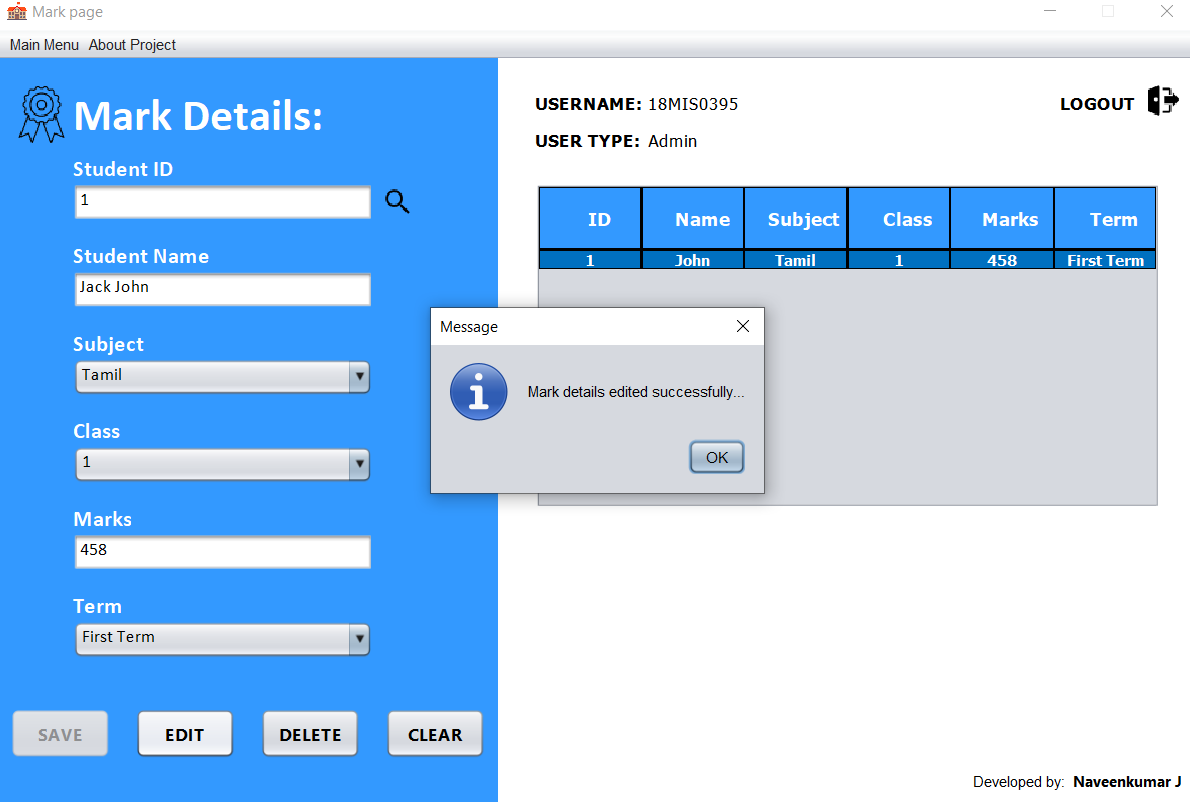Expand the Subject dropdown
1190x802 pixels.
[359, 377]
